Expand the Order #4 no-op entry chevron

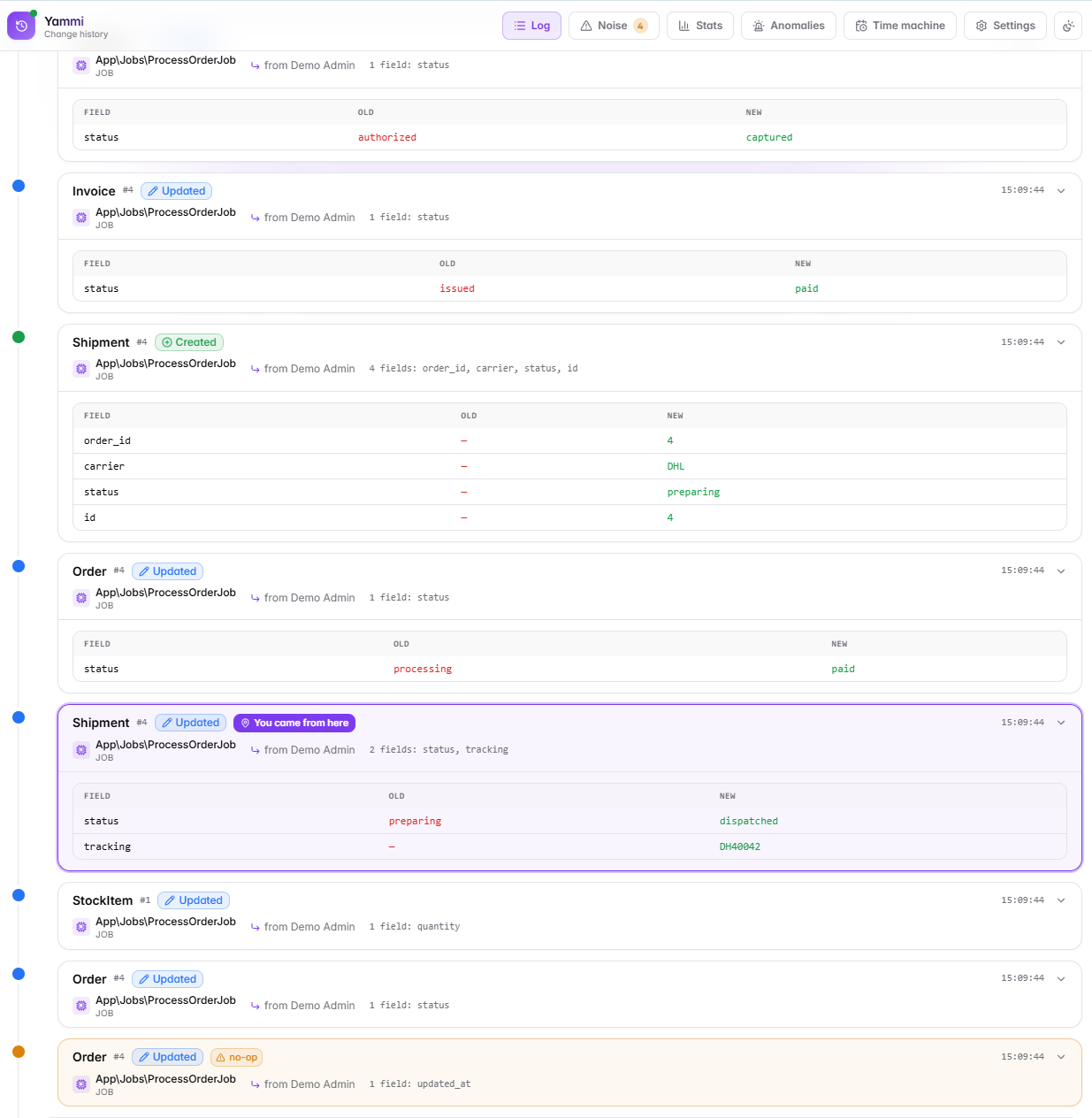tap(1061, 1057)
